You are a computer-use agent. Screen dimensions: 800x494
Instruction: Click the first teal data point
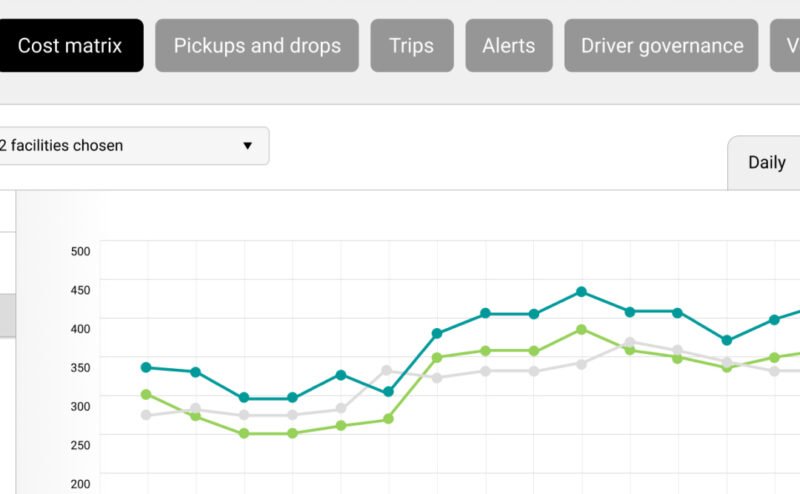(146, 367)
